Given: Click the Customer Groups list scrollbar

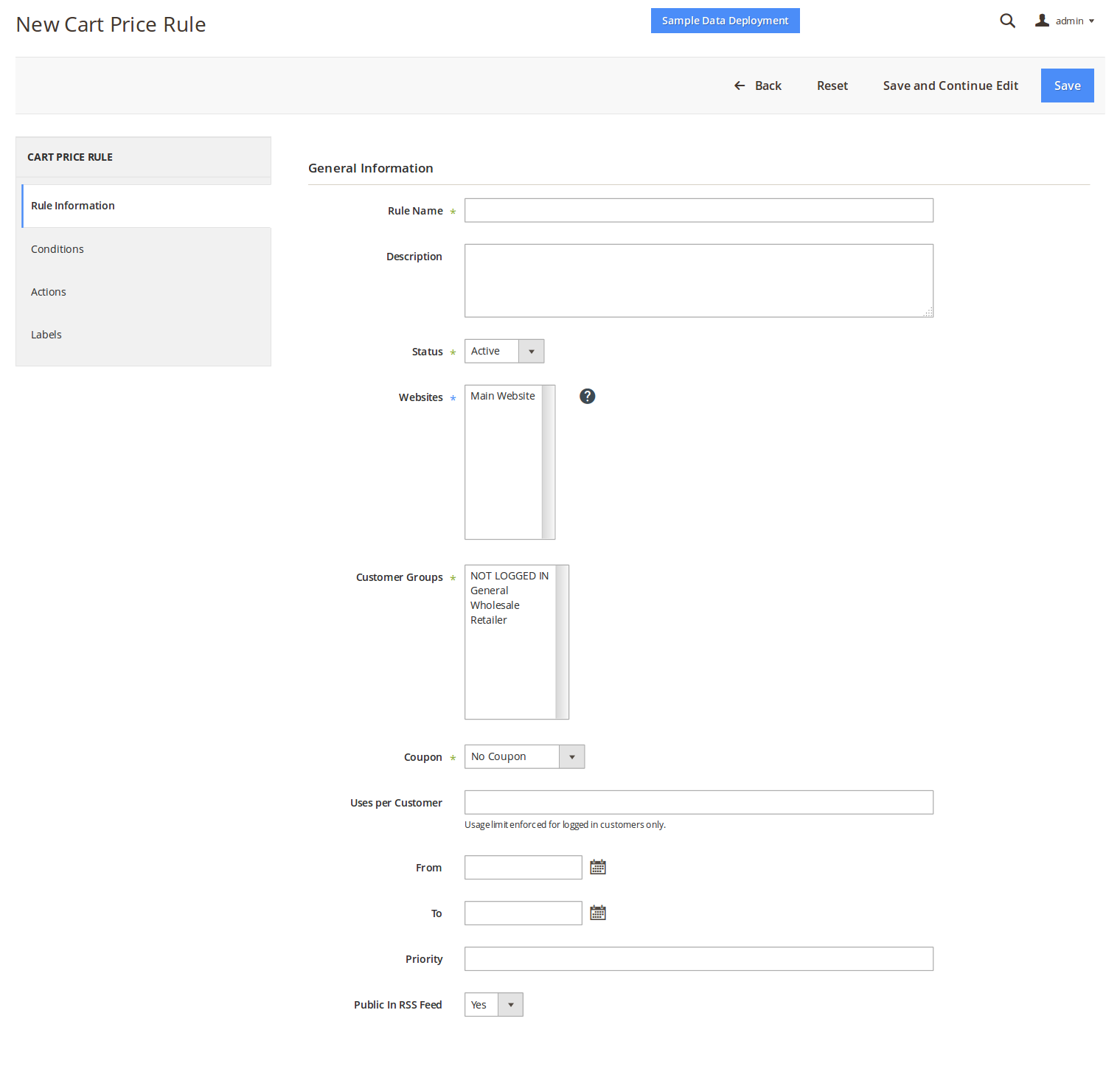Looking at the screenshot, I should coord(562,641).
